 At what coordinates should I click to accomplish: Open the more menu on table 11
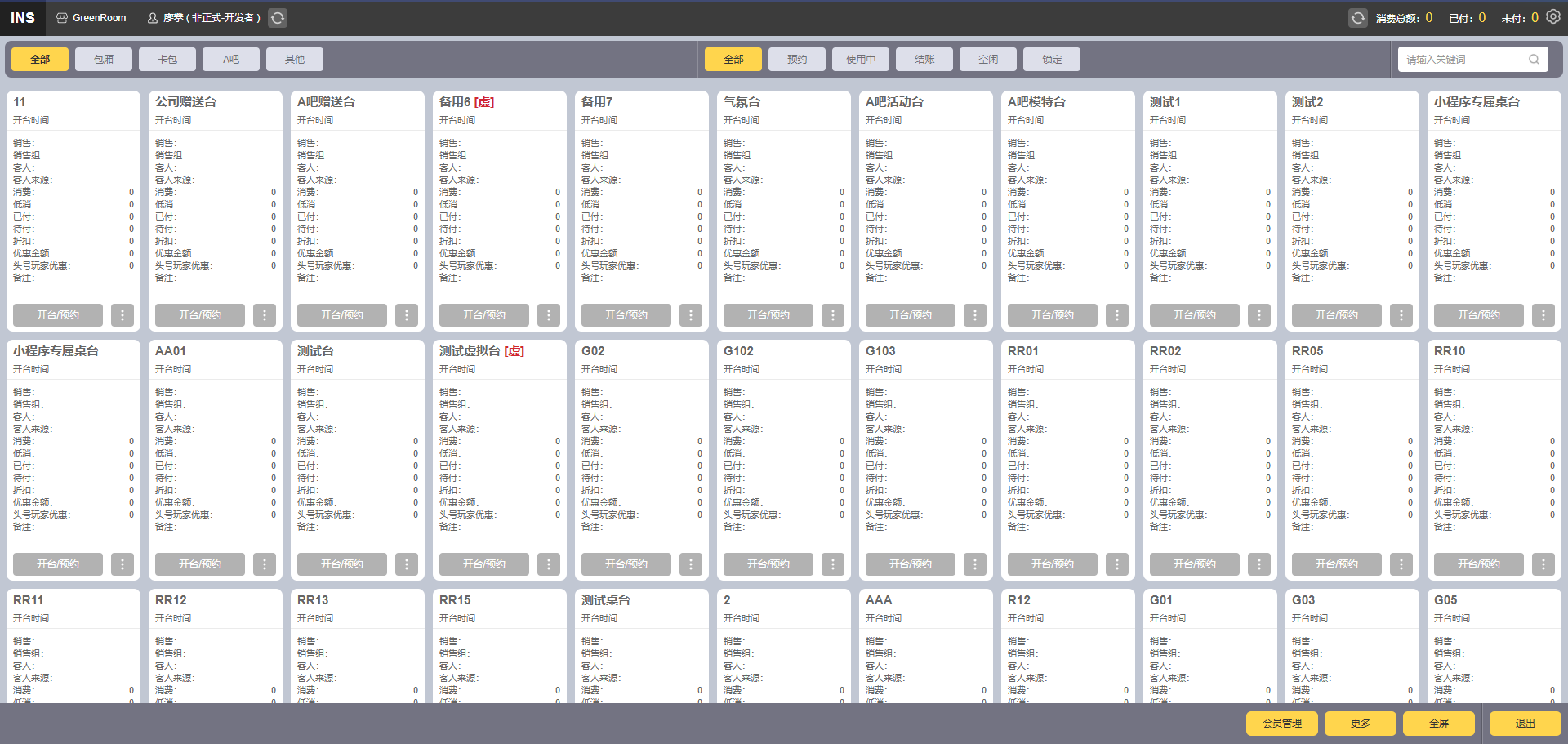(122, 315)
